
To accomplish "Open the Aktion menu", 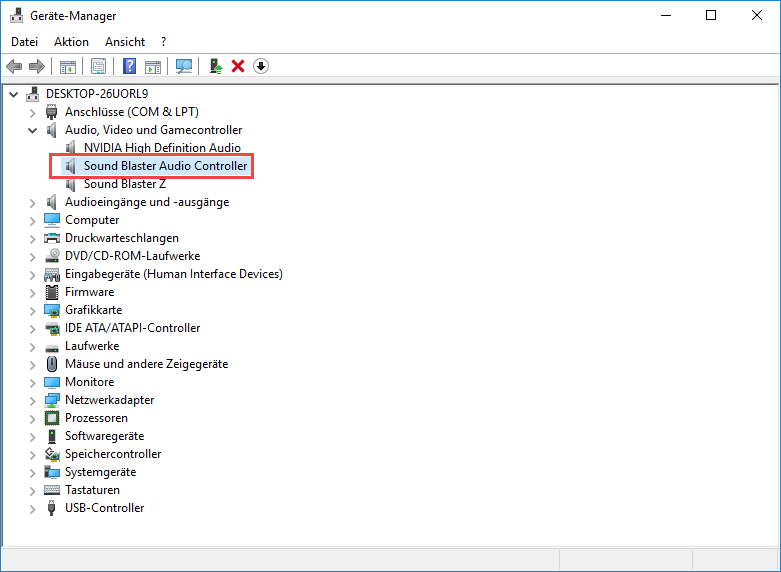I will [72, 42].
